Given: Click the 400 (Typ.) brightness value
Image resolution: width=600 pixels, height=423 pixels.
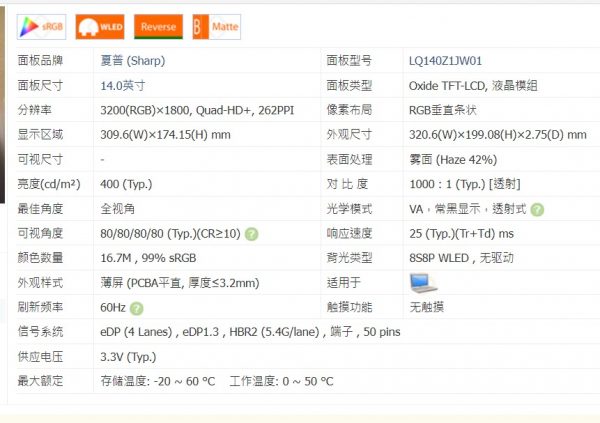Looking at the screenshot, I should (x=126, y=184).
